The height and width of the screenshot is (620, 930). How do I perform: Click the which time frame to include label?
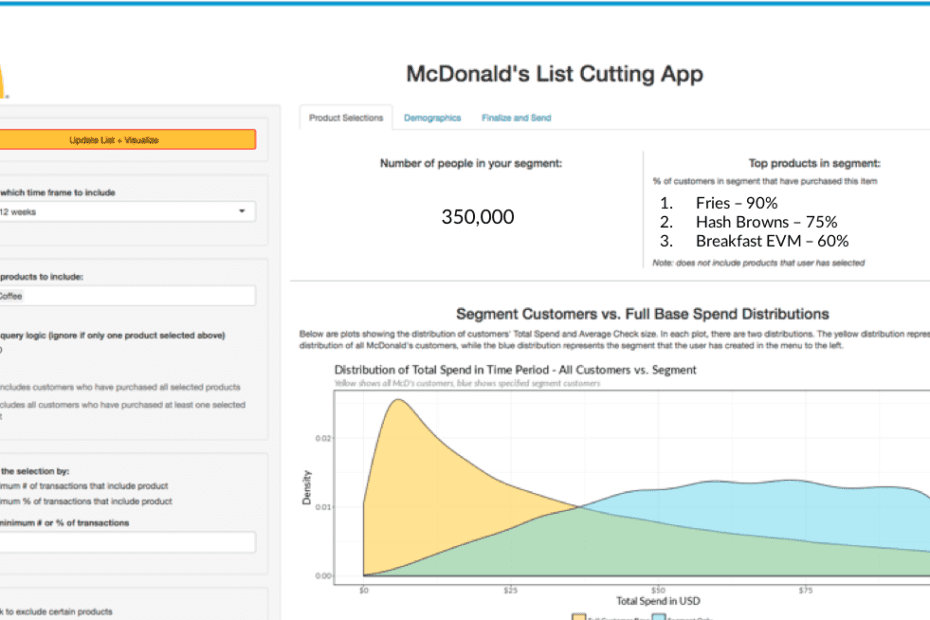click(x=58, y=192)
